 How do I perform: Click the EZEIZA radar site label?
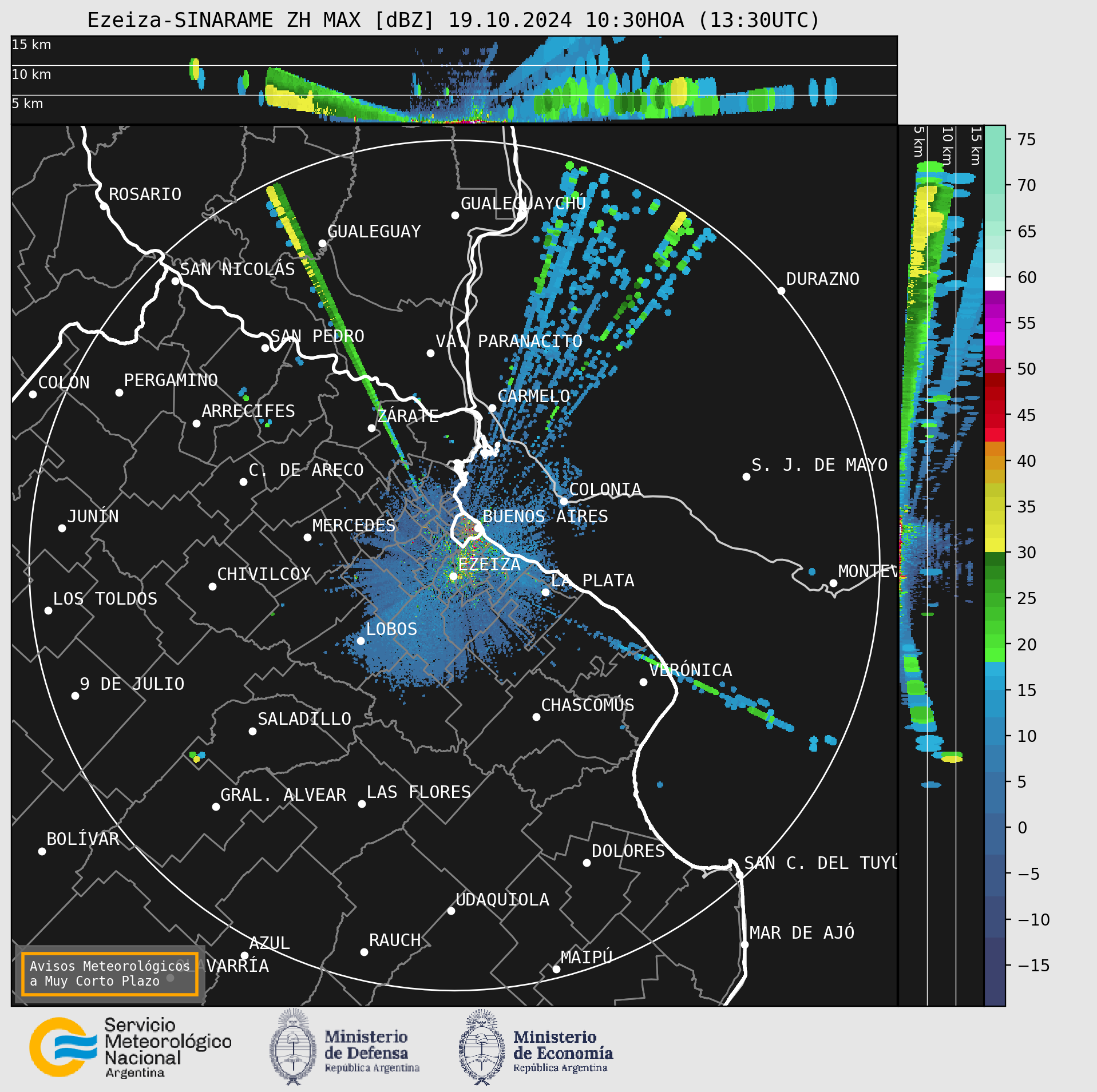click(489, 565)
